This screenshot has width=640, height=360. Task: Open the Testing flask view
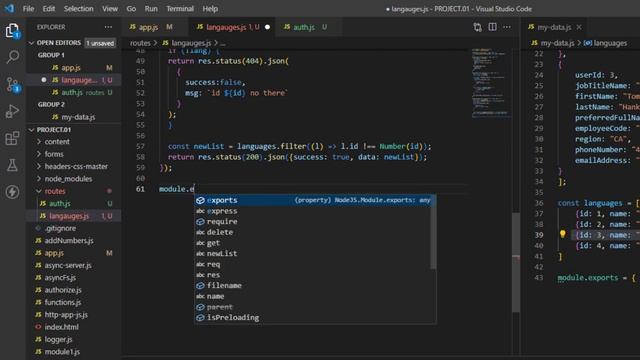point(12,165)
